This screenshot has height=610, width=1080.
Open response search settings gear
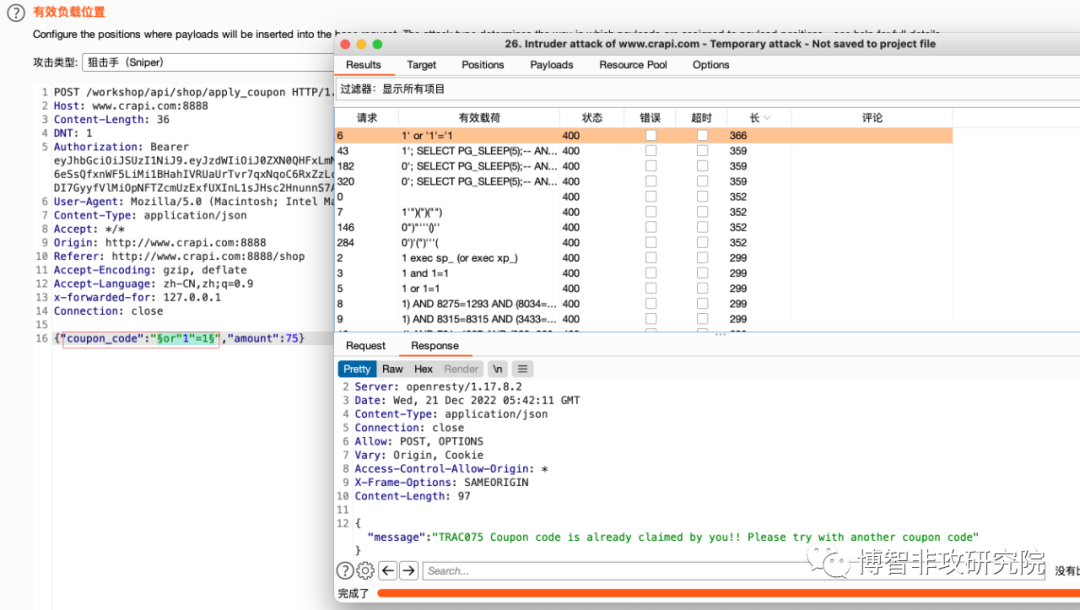(x=366, y=571)
